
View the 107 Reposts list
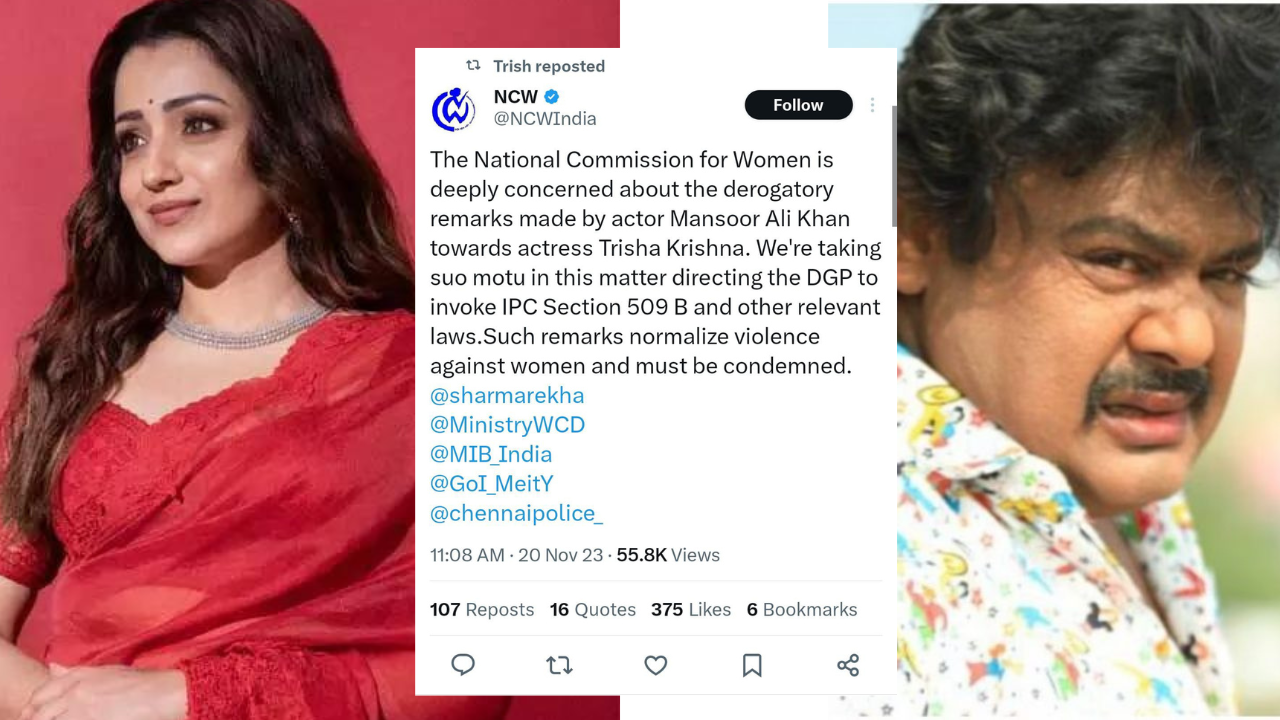[482, 609]
